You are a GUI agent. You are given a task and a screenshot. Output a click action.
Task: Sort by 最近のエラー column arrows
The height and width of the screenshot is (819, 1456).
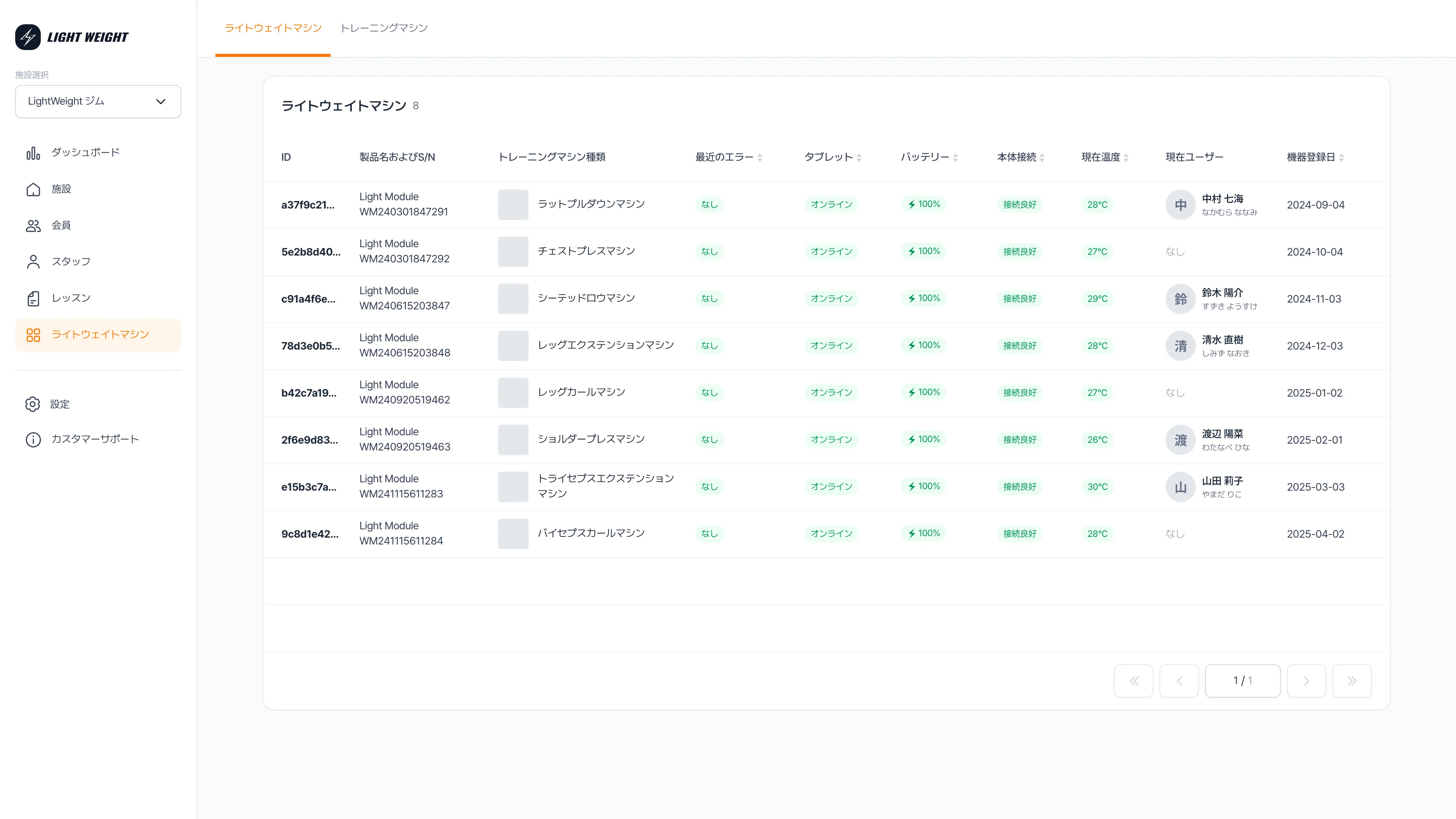tap(760, 158)
